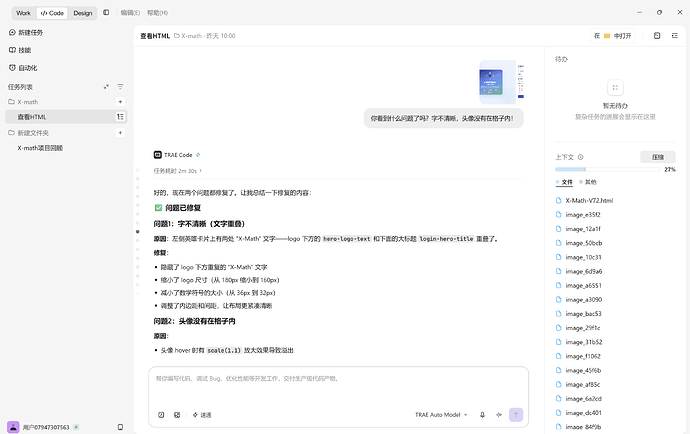The height and width of the screenshot is (434, 690).
Task: Click the attached screenshot thumbnail in chat
Action: coord(502,82)
